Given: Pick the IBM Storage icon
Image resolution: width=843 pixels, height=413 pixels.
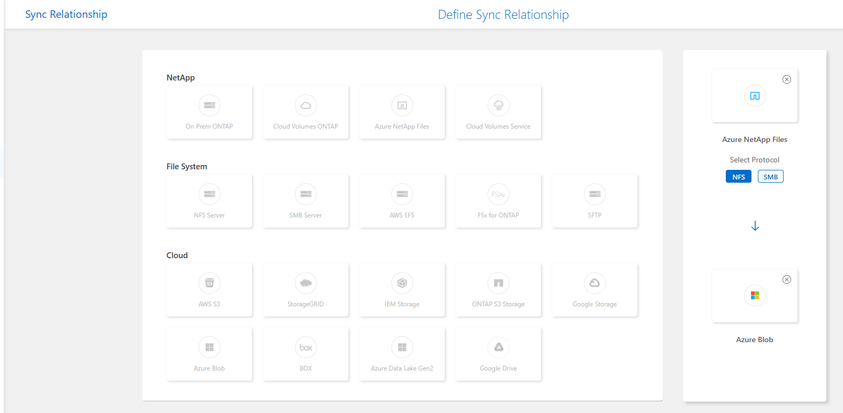Looking at the screenshot, I should (402, 282).
